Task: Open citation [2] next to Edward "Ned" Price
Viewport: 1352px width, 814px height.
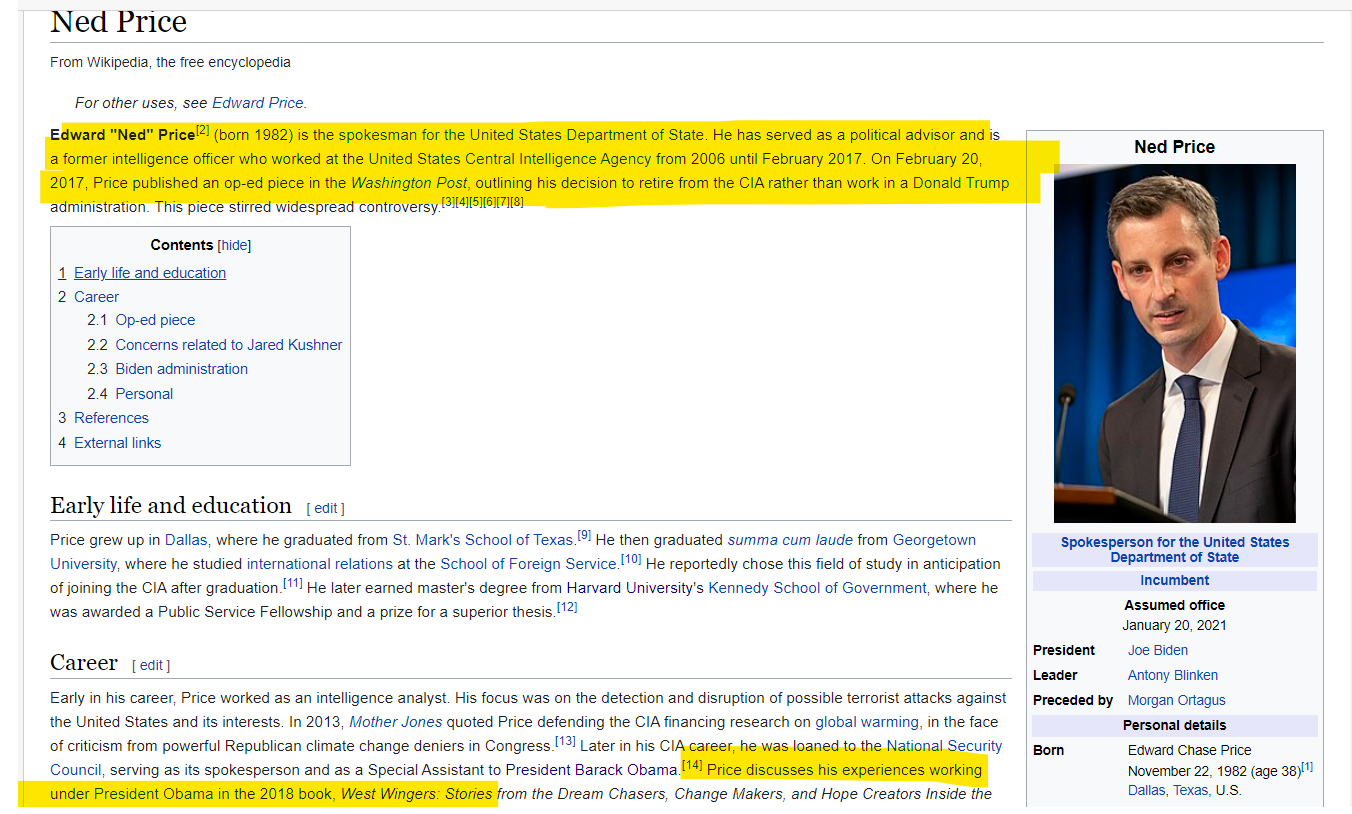Action: pos(202,130)
